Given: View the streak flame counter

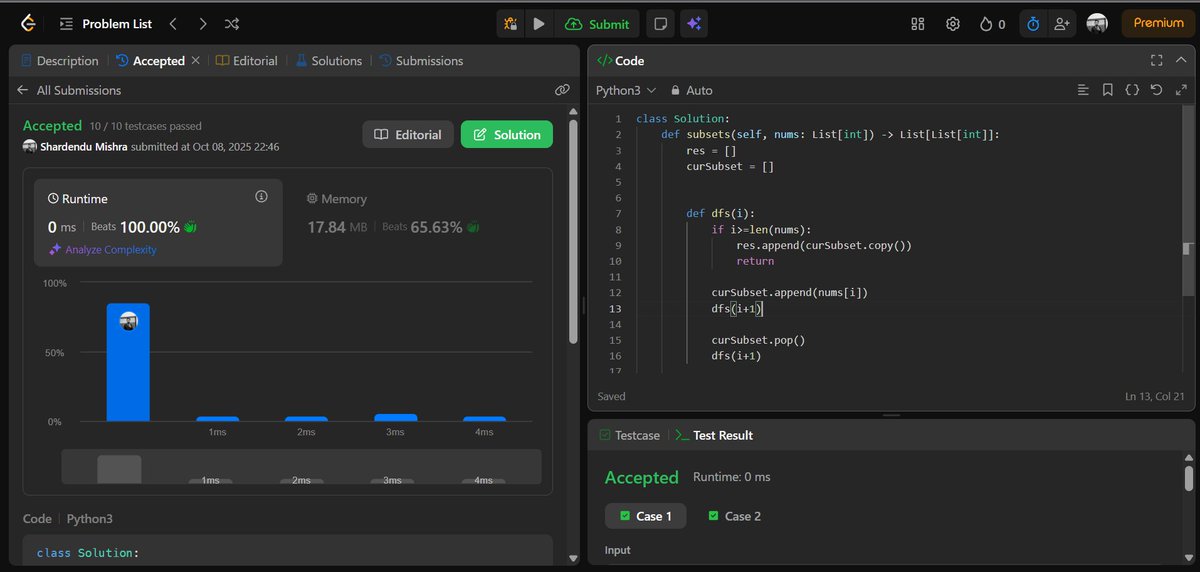Looking at the screenshot, I should pyautogui.click(x=992, y=24).
